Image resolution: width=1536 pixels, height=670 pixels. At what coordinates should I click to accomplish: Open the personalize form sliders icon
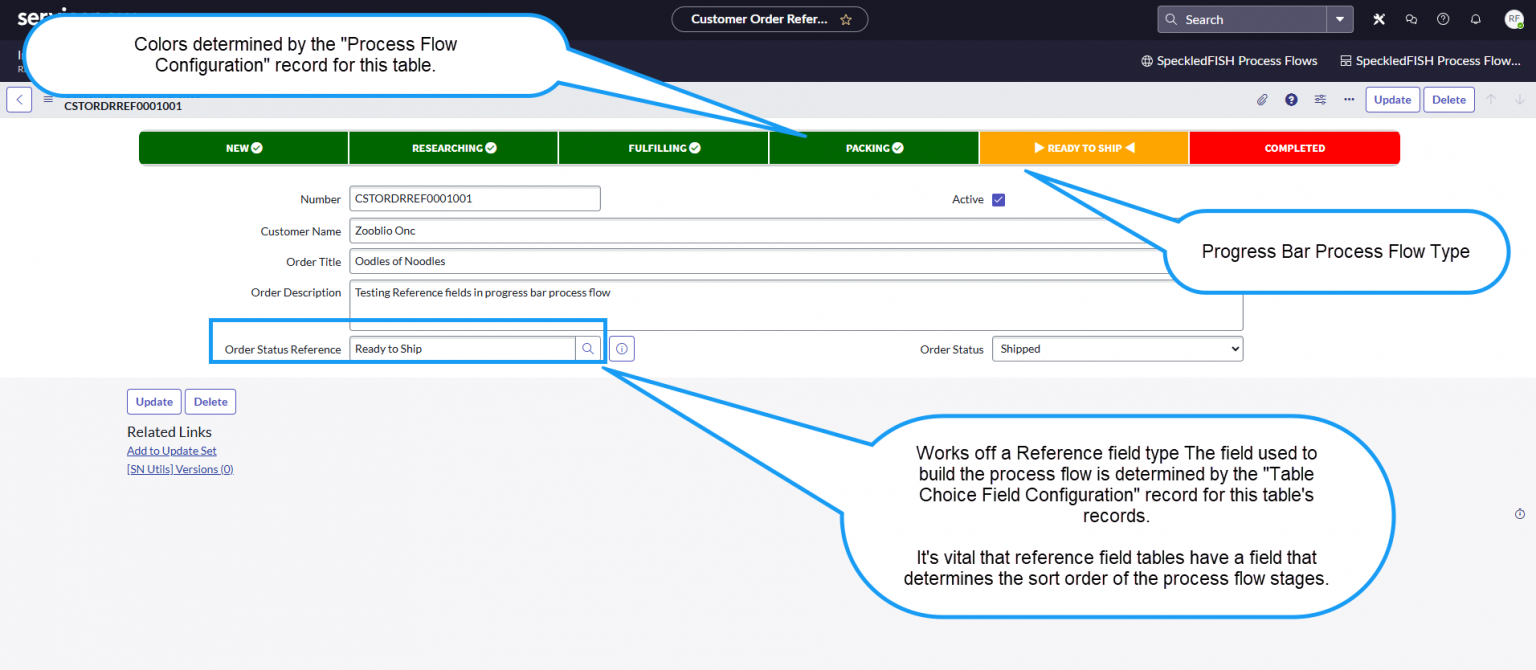pos(1320,99)
